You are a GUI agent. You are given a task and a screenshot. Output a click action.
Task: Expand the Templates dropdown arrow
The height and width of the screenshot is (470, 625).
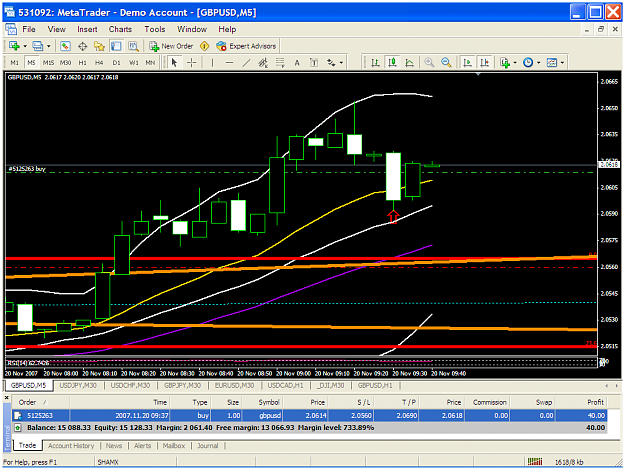(562, 63)
